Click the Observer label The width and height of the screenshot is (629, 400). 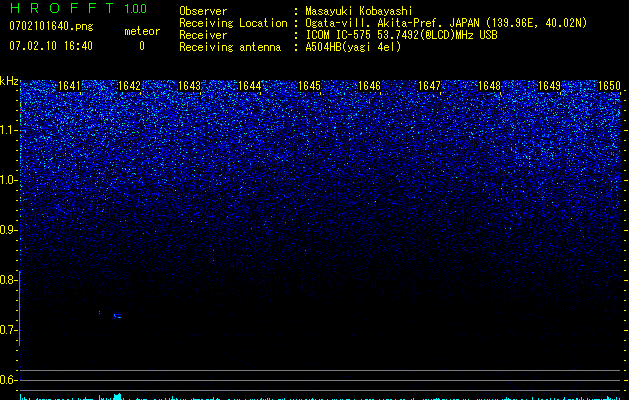click(x=203, y=11)
